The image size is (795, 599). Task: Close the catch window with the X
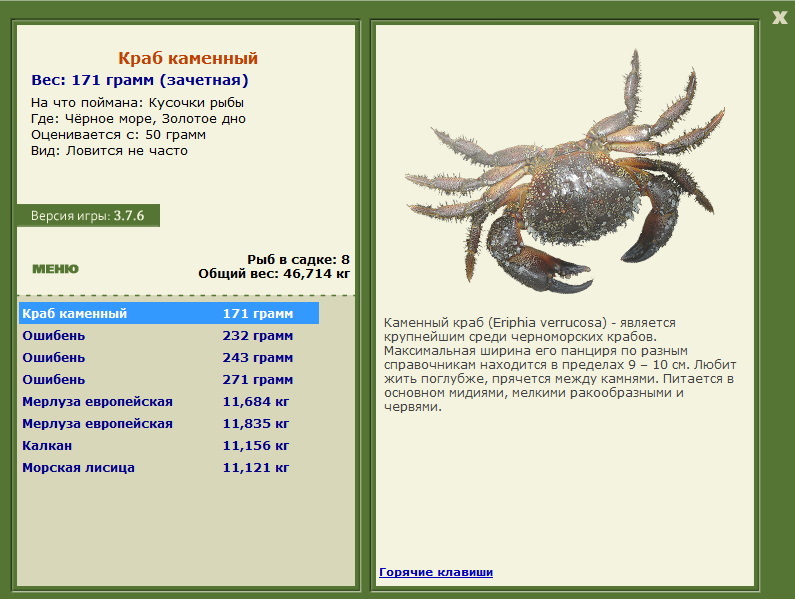pos(780,18)
